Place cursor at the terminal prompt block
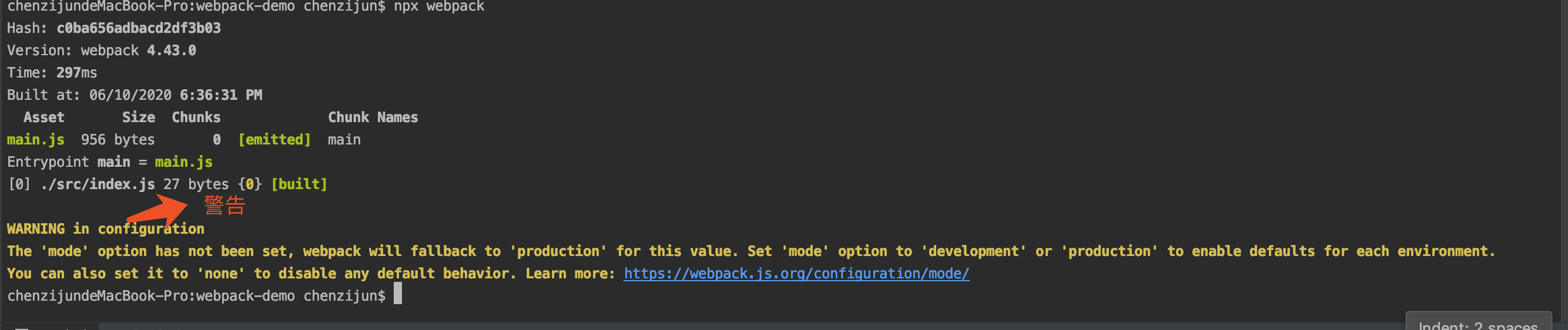 pos(397,294)
